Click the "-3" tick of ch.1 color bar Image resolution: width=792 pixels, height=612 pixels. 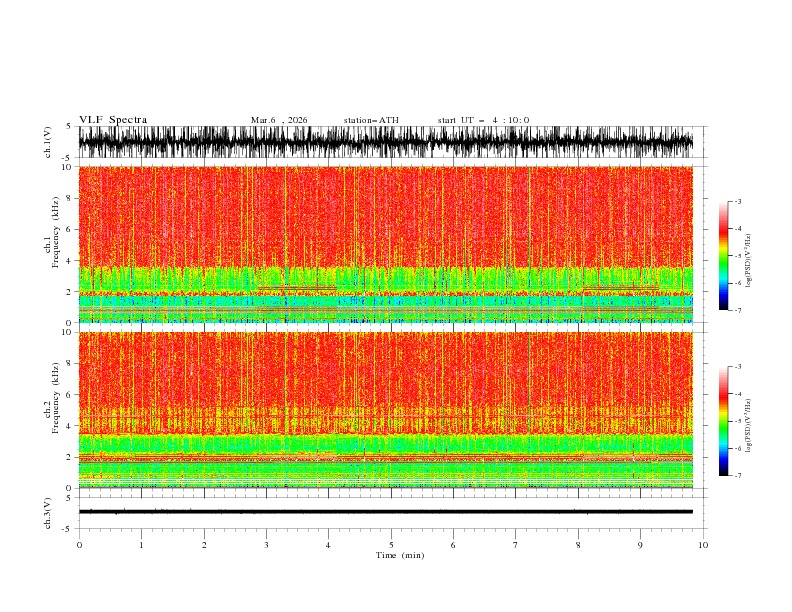tap(737, 201)
